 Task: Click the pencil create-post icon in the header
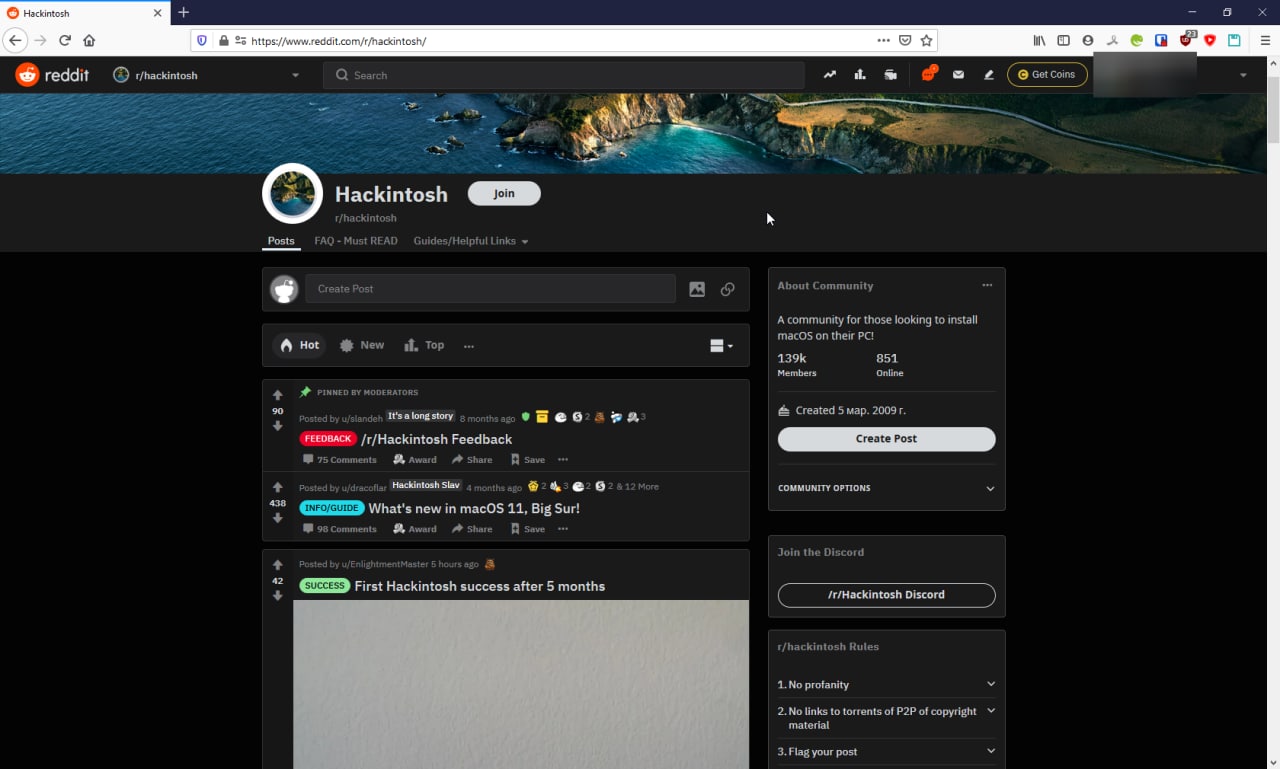(989, 75)
